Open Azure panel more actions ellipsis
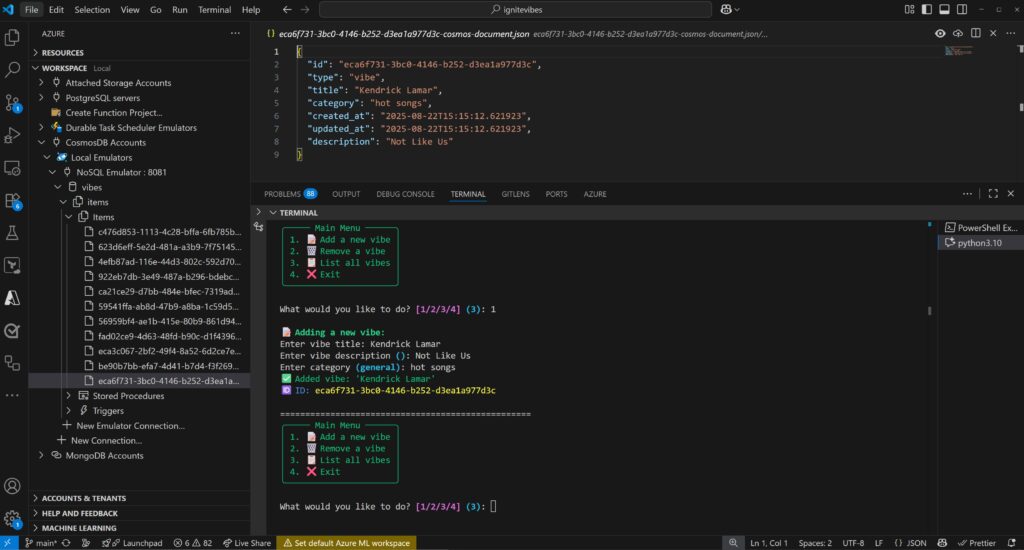The image size is (1024, 550). coord(235,33)
